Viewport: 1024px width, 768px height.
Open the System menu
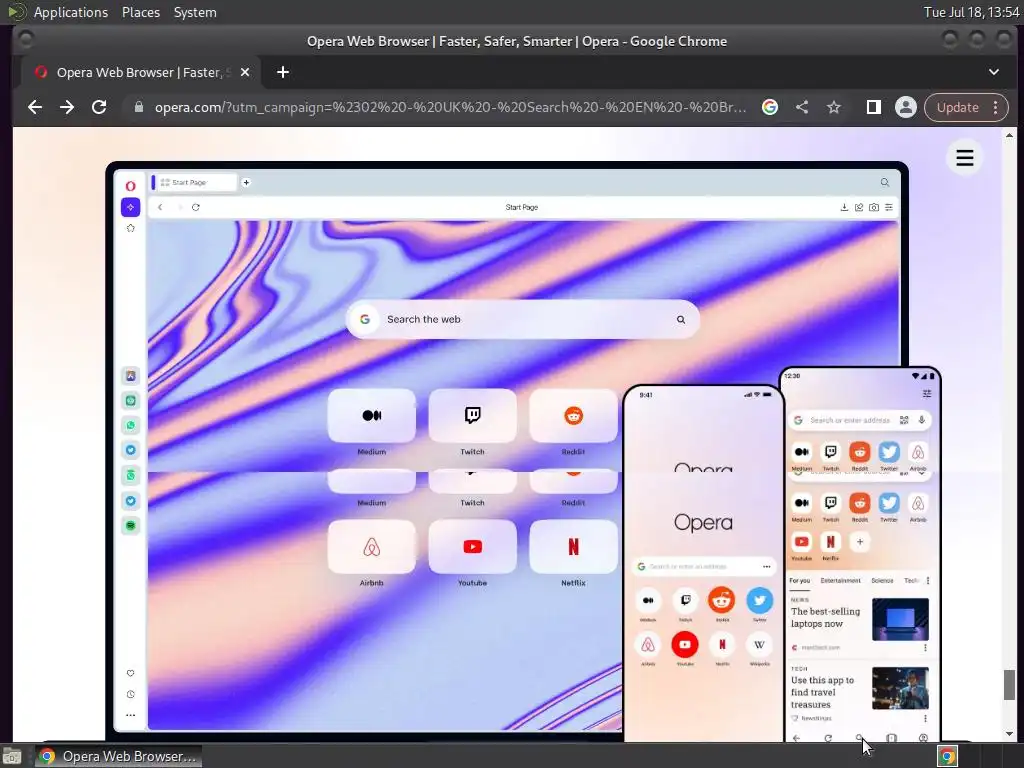pyautogui.click(x=195, y=12)
